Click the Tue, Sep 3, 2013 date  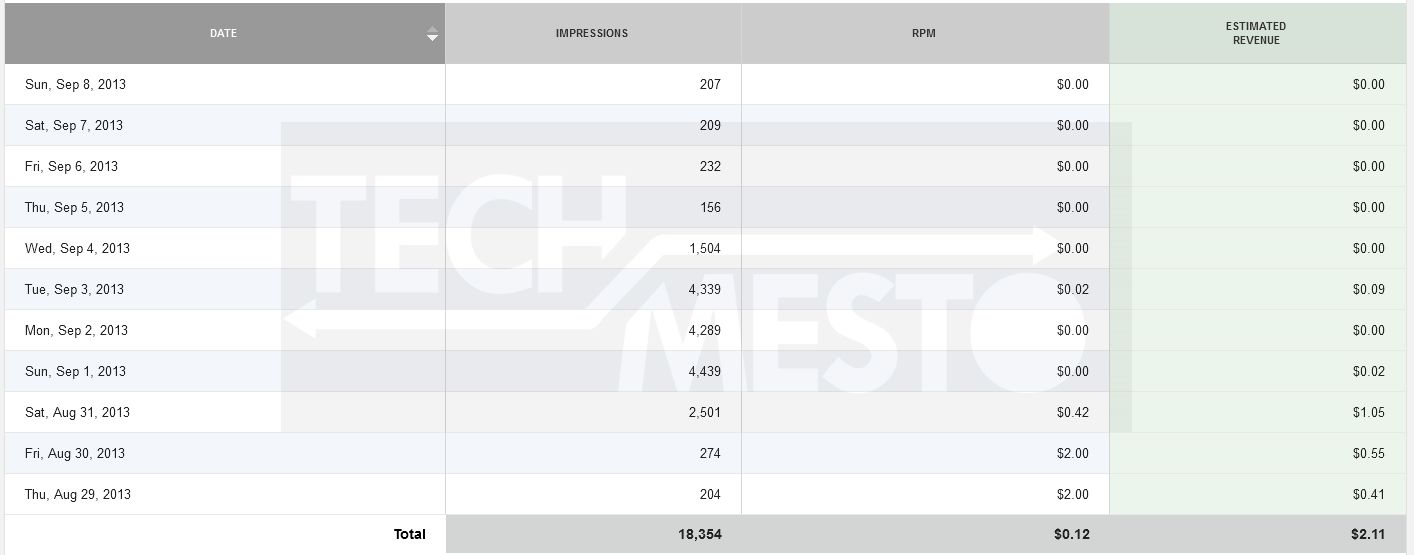click(75, 289)
